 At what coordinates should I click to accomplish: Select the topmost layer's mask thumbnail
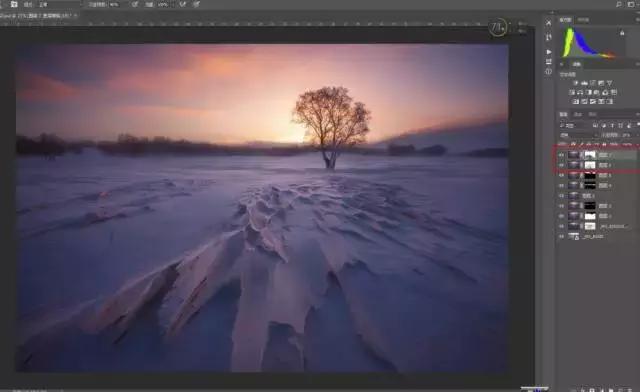click(x=590, y=155)
